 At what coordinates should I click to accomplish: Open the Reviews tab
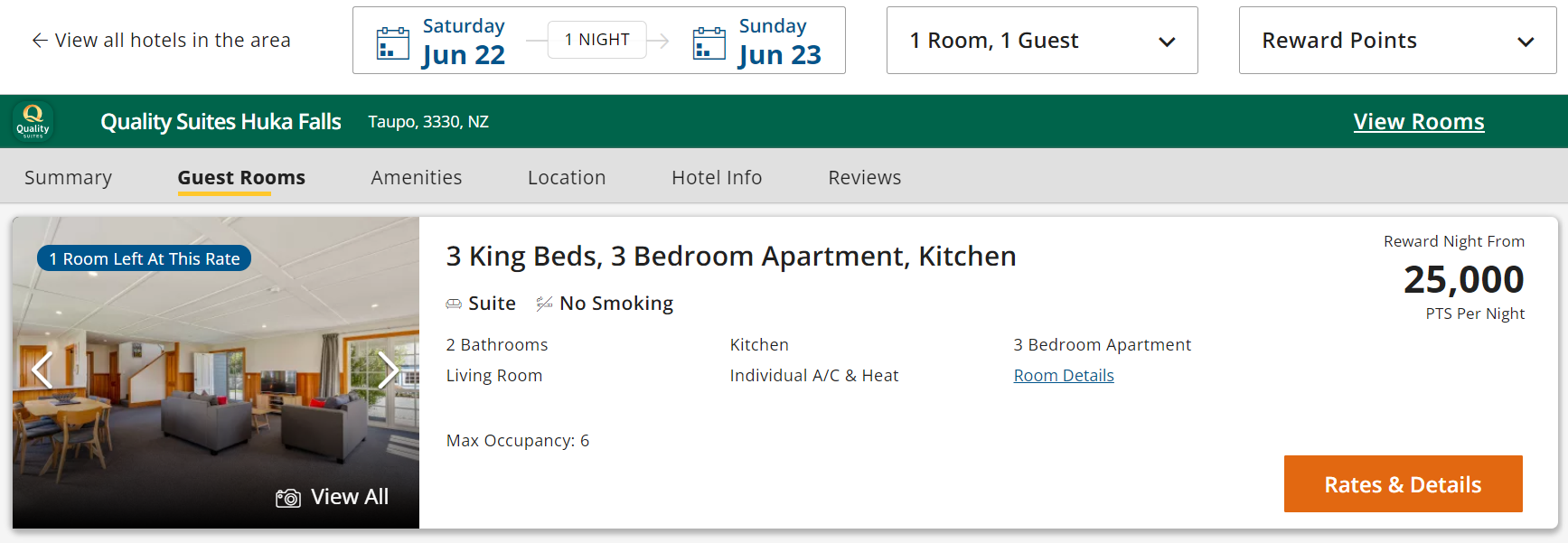coord(864,177)
